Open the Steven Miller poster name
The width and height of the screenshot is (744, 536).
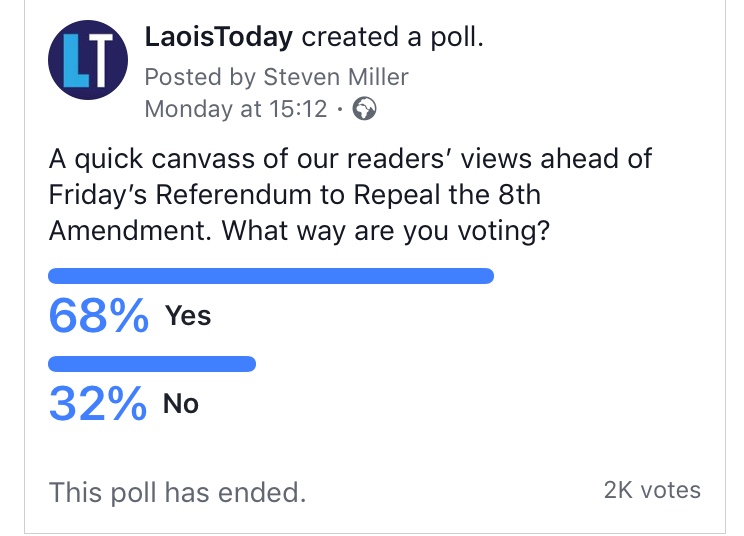click(x=335, y=77)
